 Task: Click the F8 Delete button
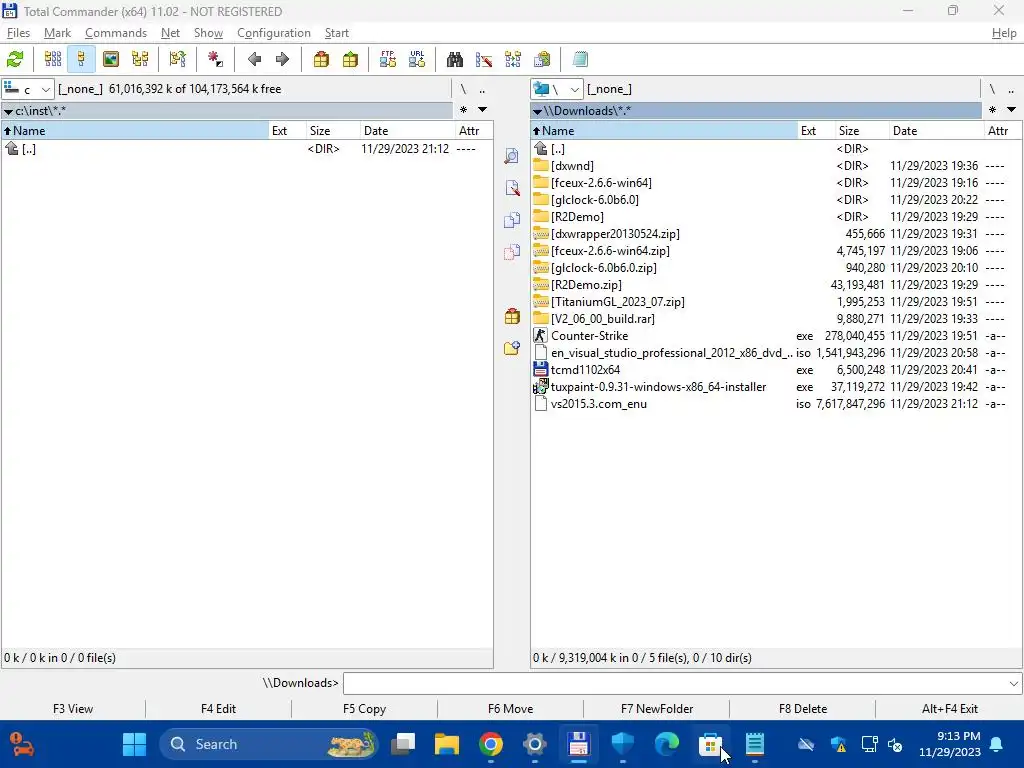[803, 709]
